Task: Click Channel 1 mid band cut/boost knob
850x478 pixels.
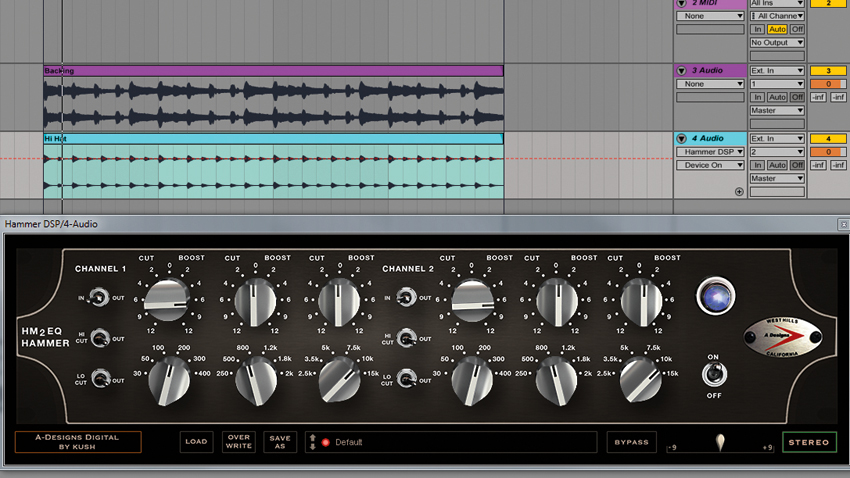Action: point(255,301)
